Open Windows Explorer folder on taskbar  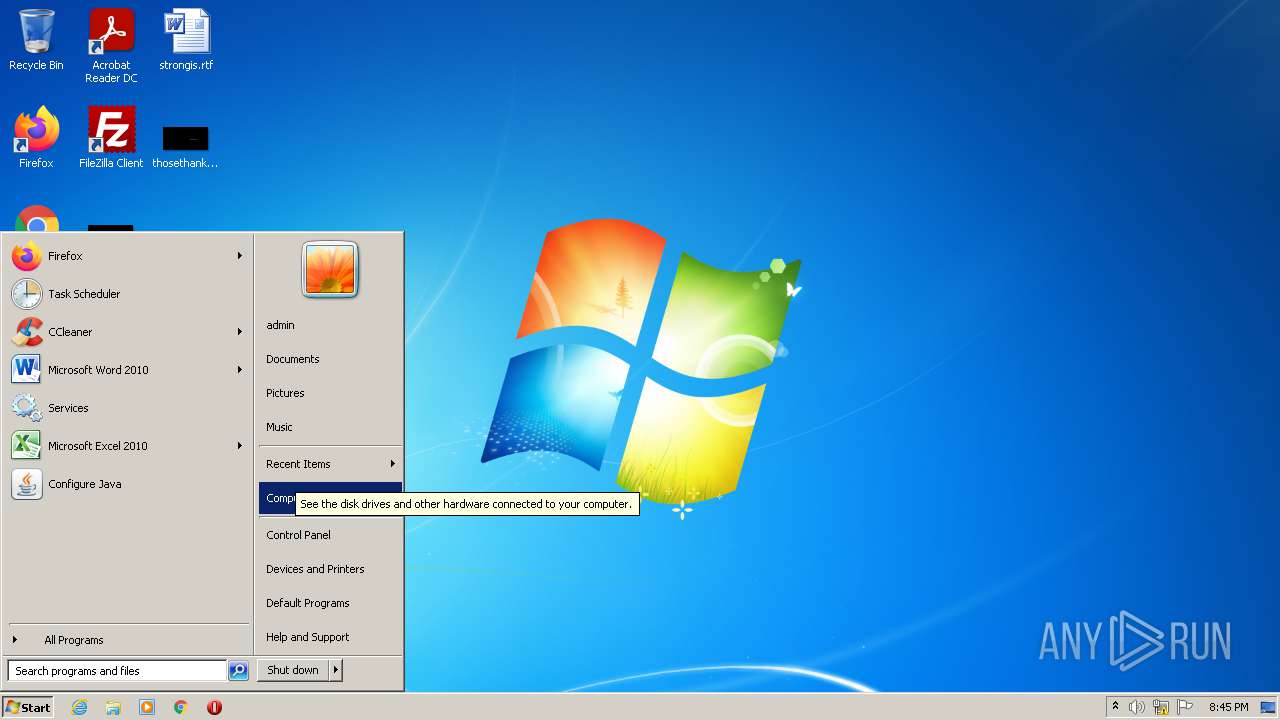113,707
